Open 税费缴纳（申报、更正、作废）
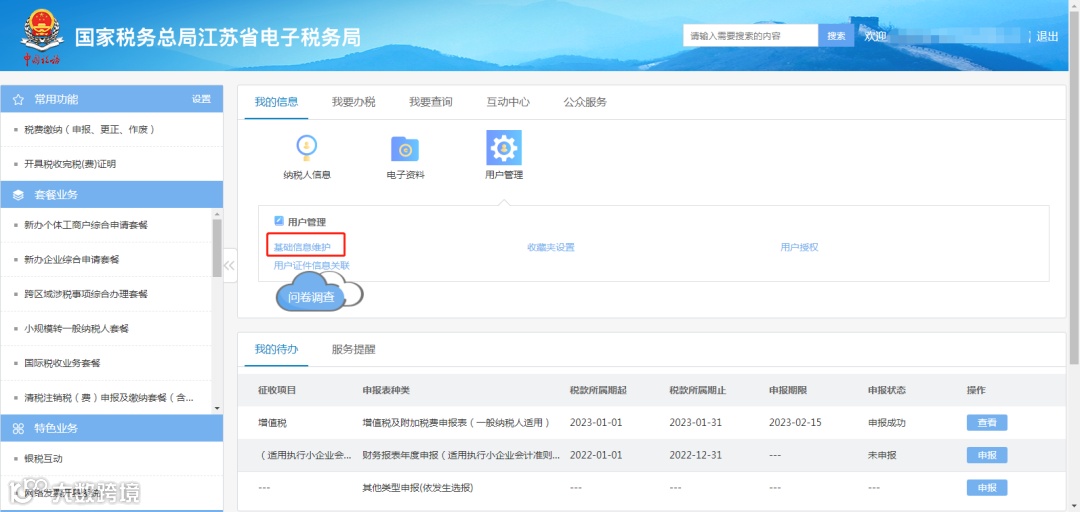 tap(88, 129)
